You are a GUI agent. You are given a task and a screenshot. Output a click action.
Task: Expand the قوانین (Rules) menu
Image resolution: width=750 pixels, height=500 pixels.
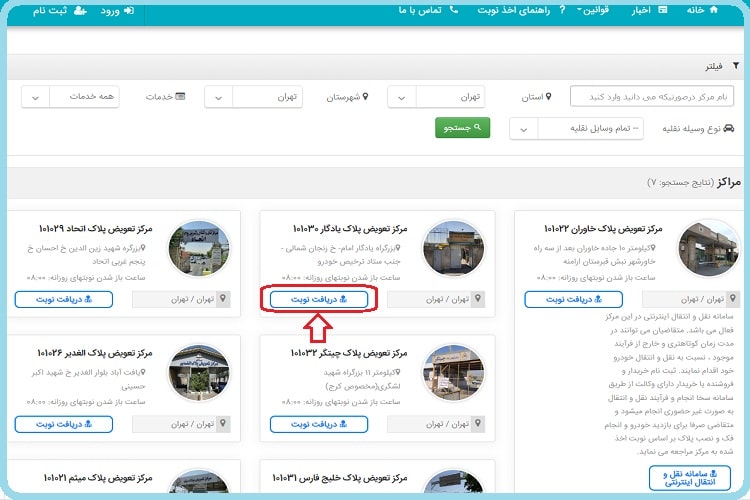(593, 10)
